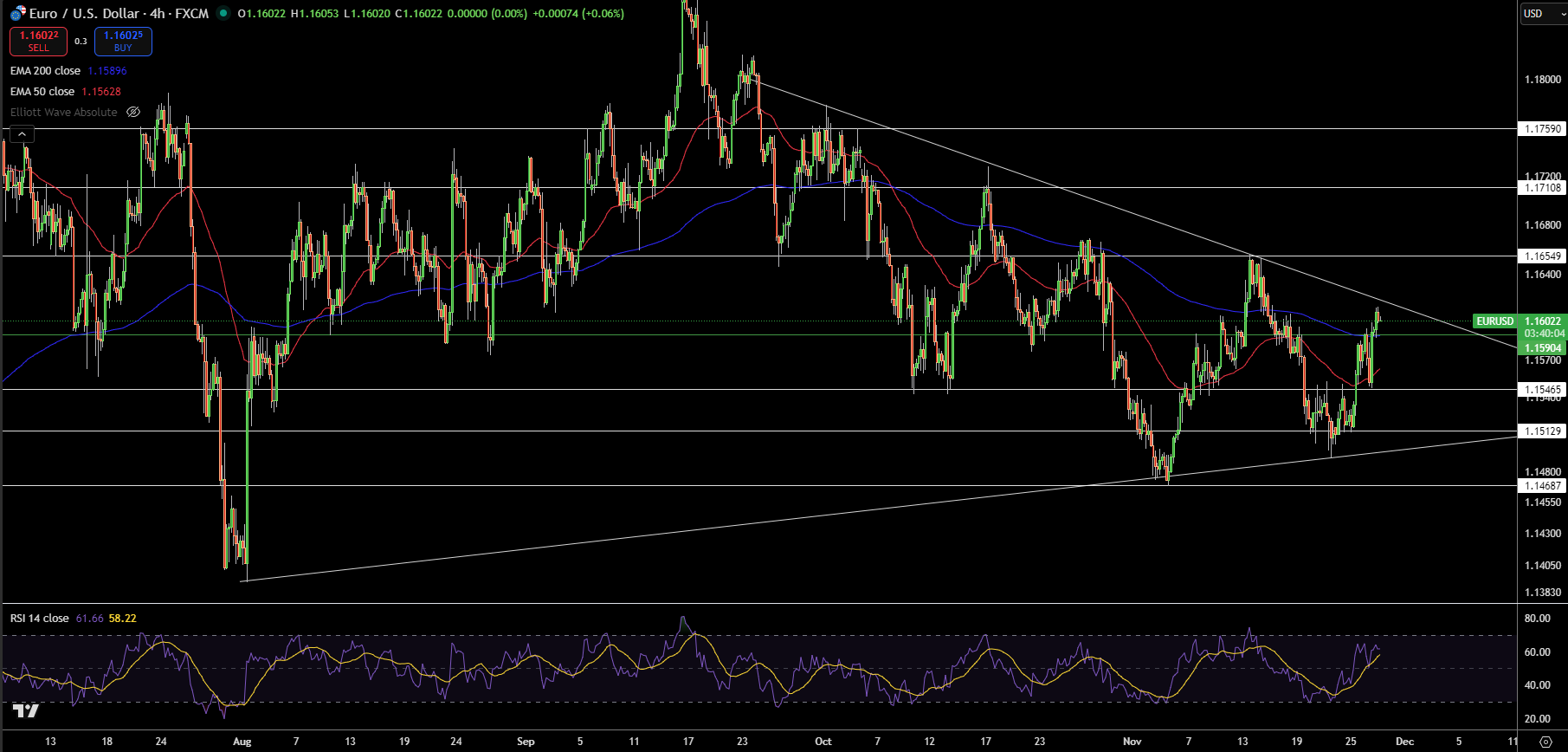Image resolution: width=1568 pixels, height=752 pixels.
Task: Select the Elliott Wave Absolute legend label
Action: pos(64,112)
